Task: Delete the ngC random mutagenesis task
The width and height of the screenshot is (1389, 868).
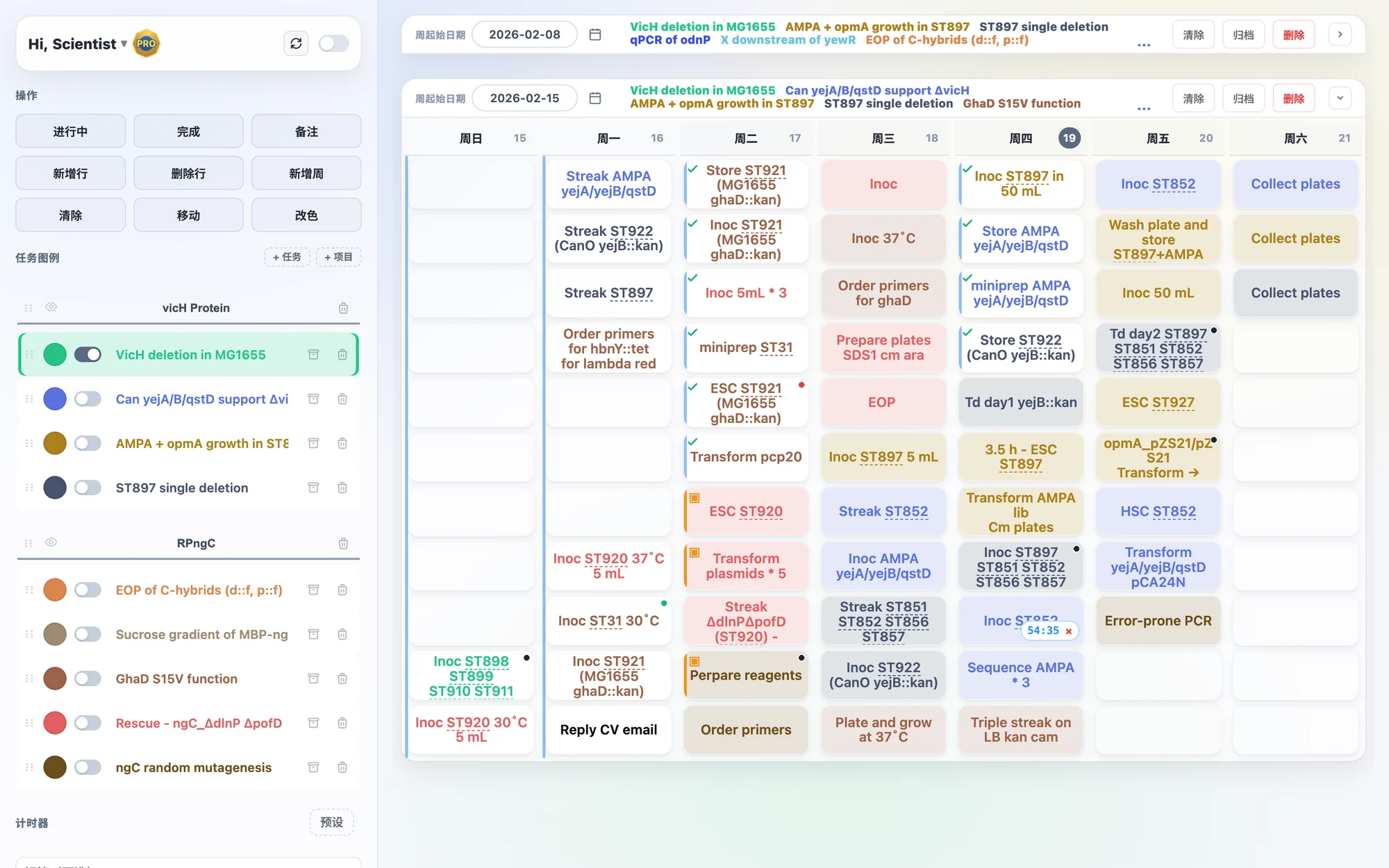Action: [342, 768]
